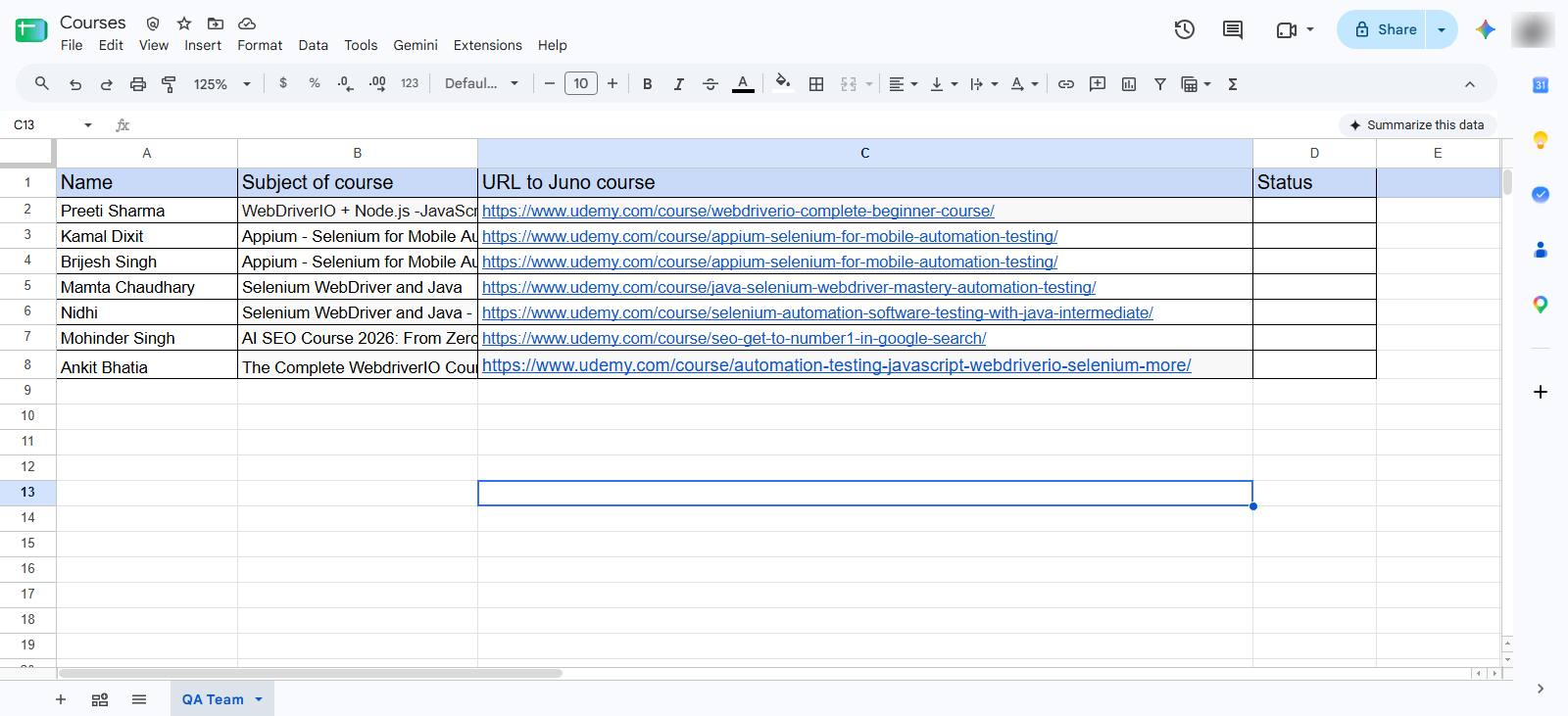Click Summarize this data button
Image resolution: width=1568 pixels, height=716 pixels.
coord(1417,125)
